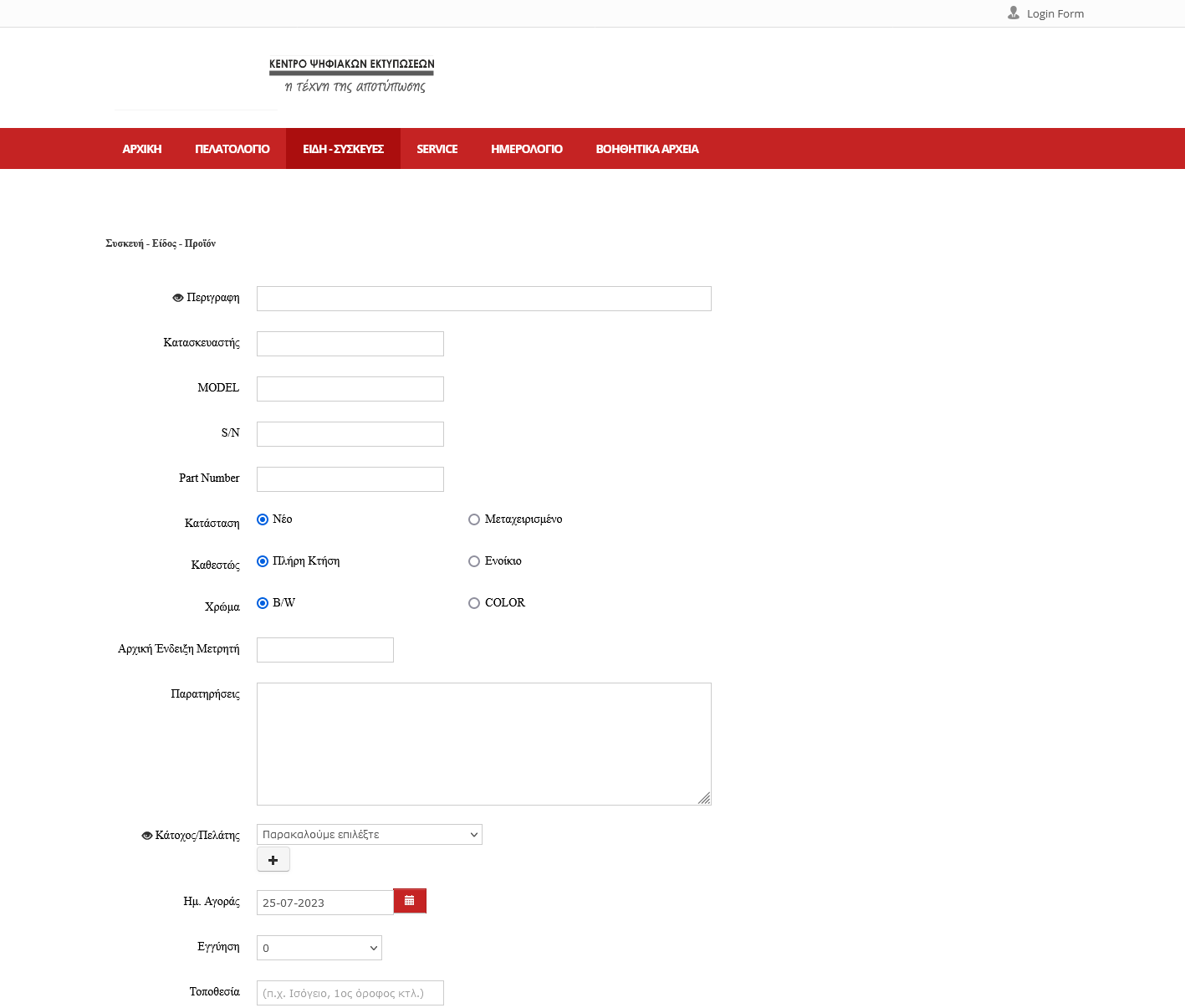Image resolution: width=1185 pixels, height=1008 pixels.
Task: Open the ΗΜΕΡΟΛΟΓΙΟ menu item
Action: [x=527, y=149]
